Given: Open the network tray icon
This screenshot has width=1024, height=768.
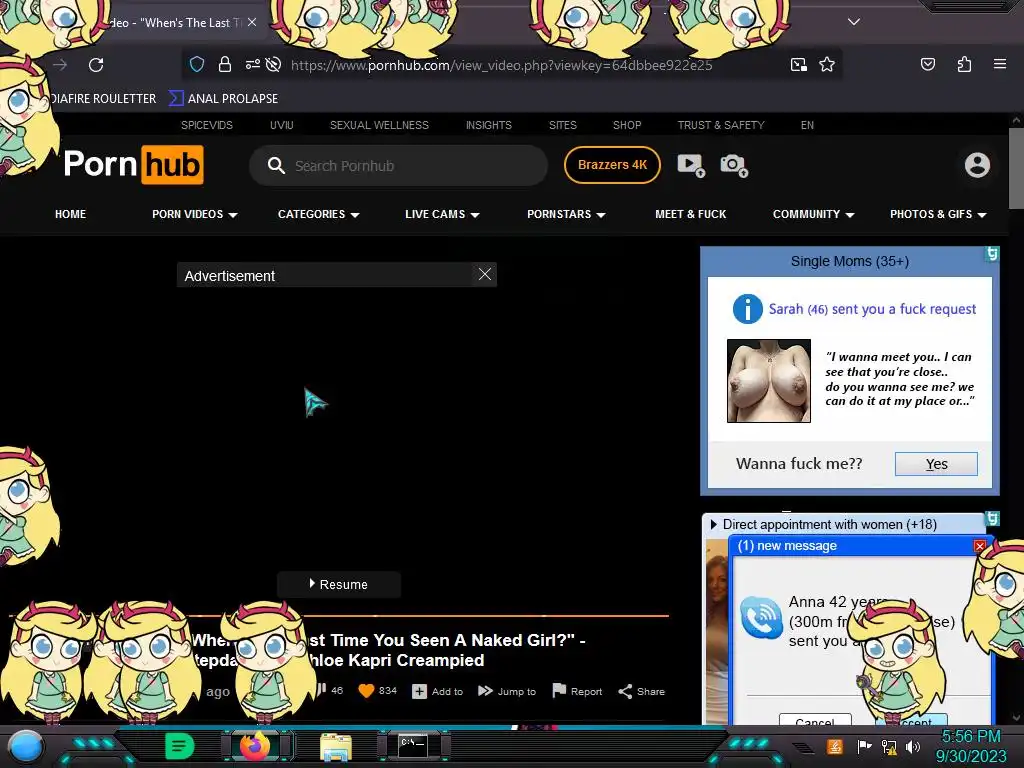Looking at the screenshot, I should (889, 746).
